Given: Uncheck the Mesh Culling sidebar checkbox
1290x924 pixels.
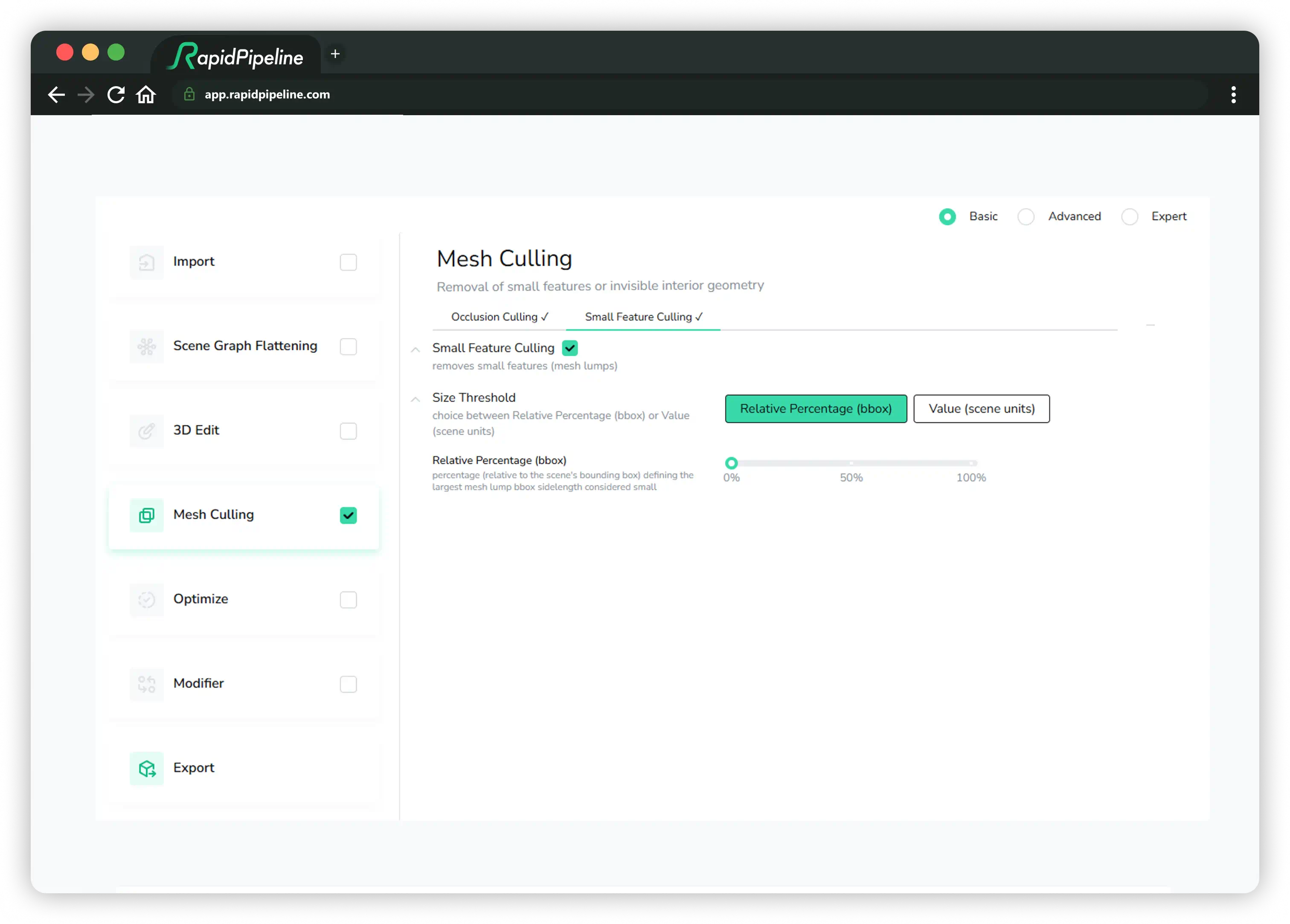Looking at the screenshot, I should click(348, 515).
